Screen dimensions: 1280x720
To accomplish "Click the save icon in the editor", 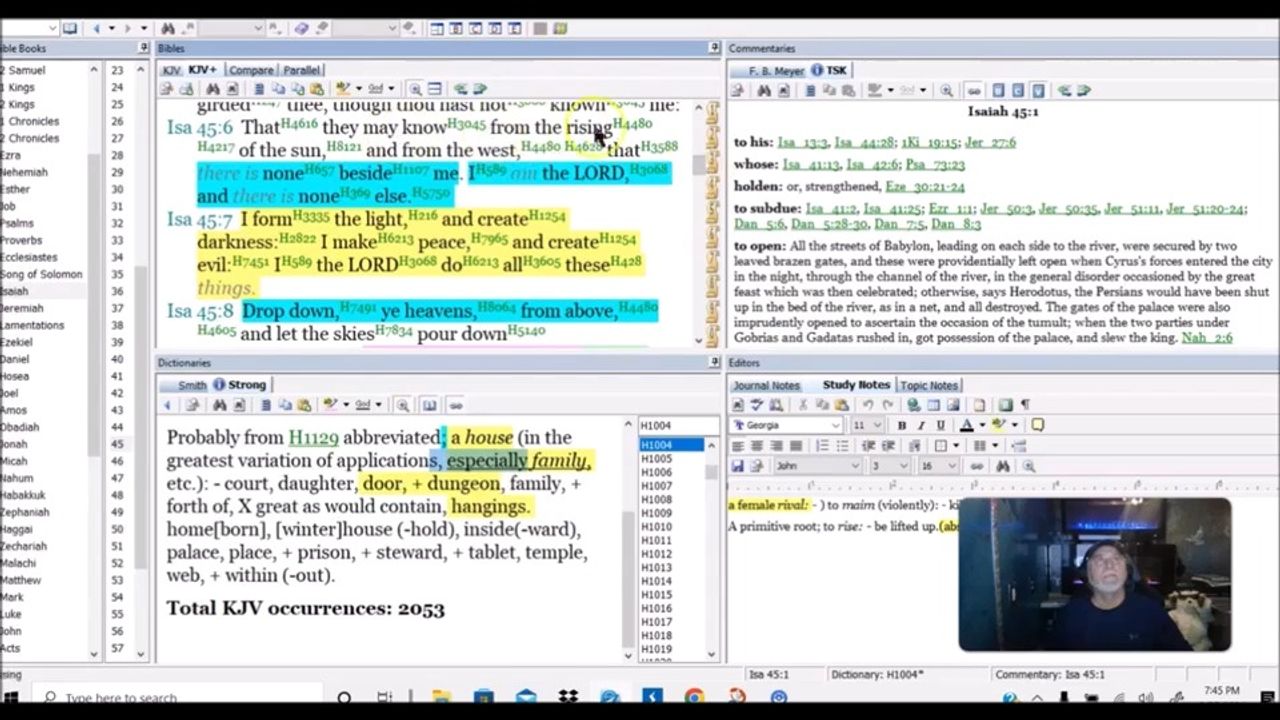I will click(x=738, y=466).
